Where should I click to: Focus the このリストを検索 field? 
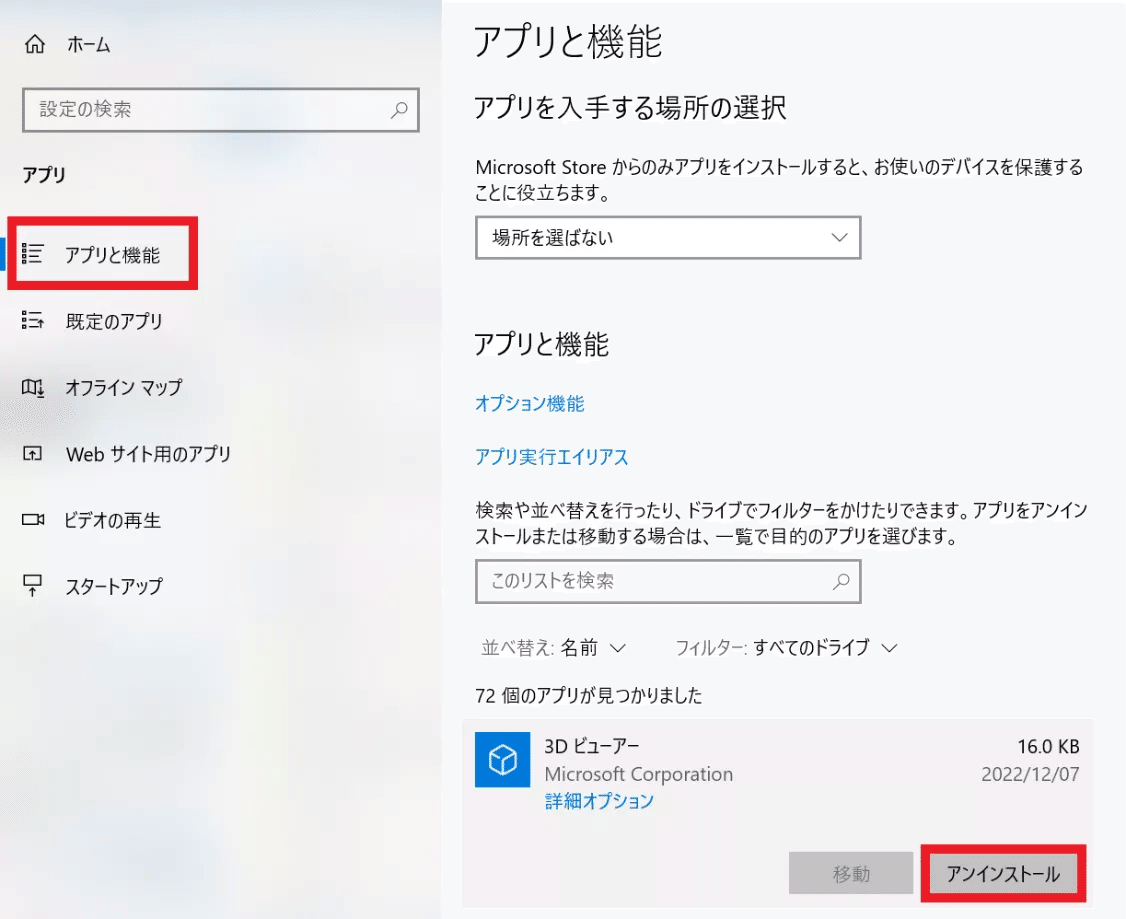pyautogui.click(x=668, y=582)
